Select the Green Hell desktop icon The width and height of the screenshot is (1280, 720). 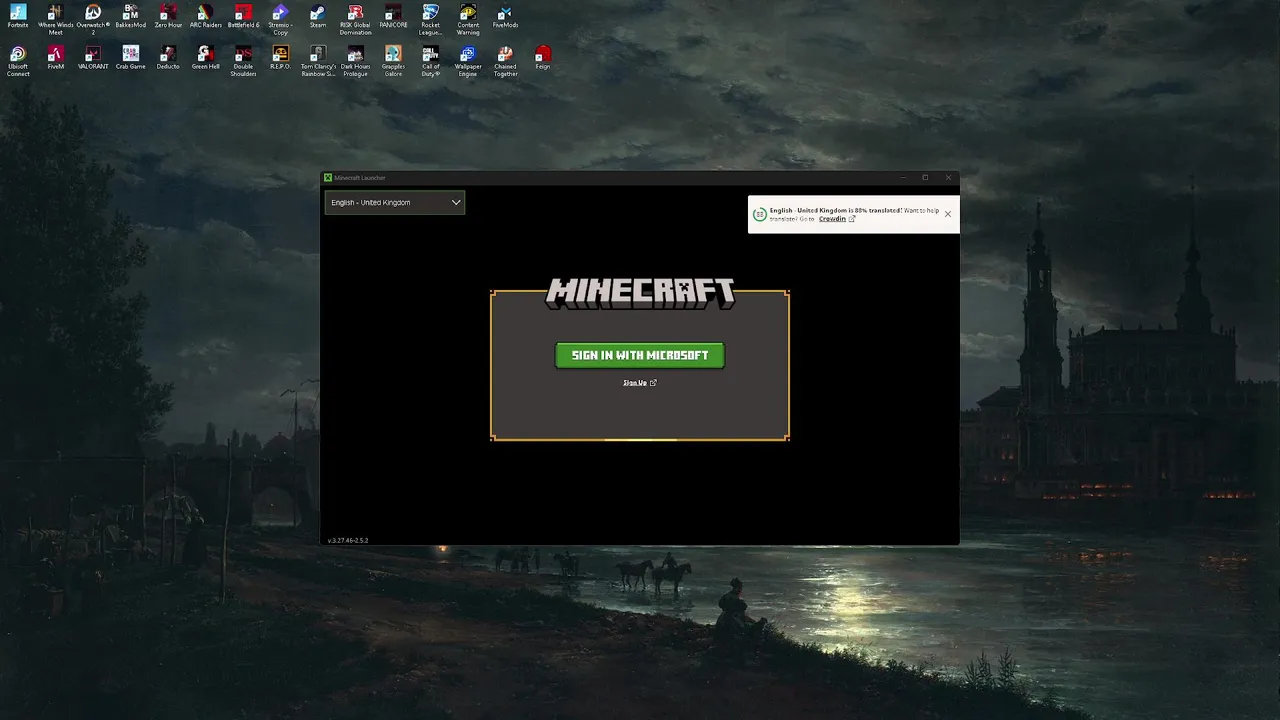205,57
